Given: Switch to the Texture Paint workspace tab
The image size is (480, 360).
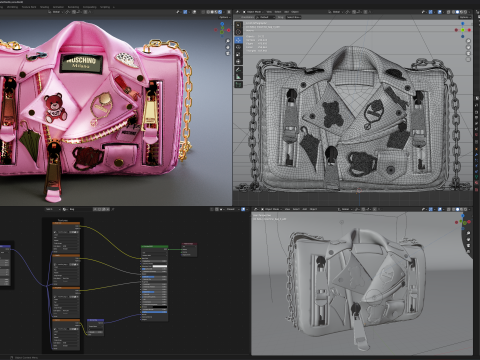Looking at the screenshot, I should (29, 7).
